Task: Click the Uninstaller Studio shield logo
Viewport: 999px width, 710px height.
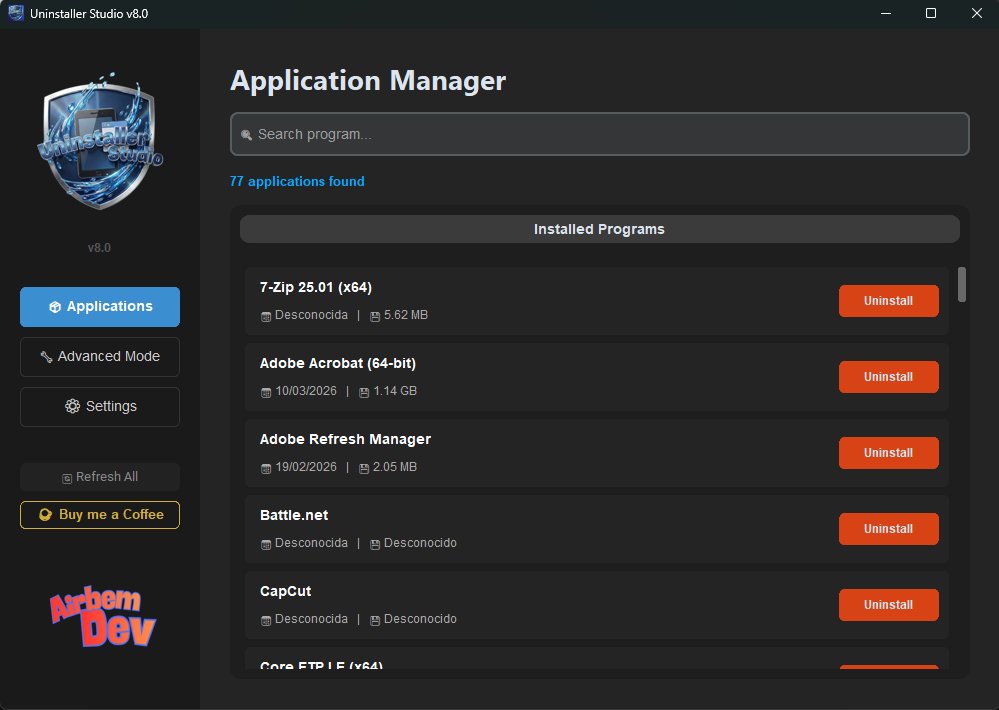Action: tap(99, 142)
